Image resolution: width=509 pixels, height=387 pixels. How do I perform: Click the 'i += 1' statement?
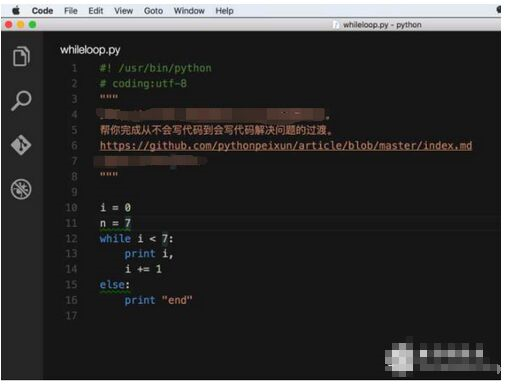[x=143, y=269]
